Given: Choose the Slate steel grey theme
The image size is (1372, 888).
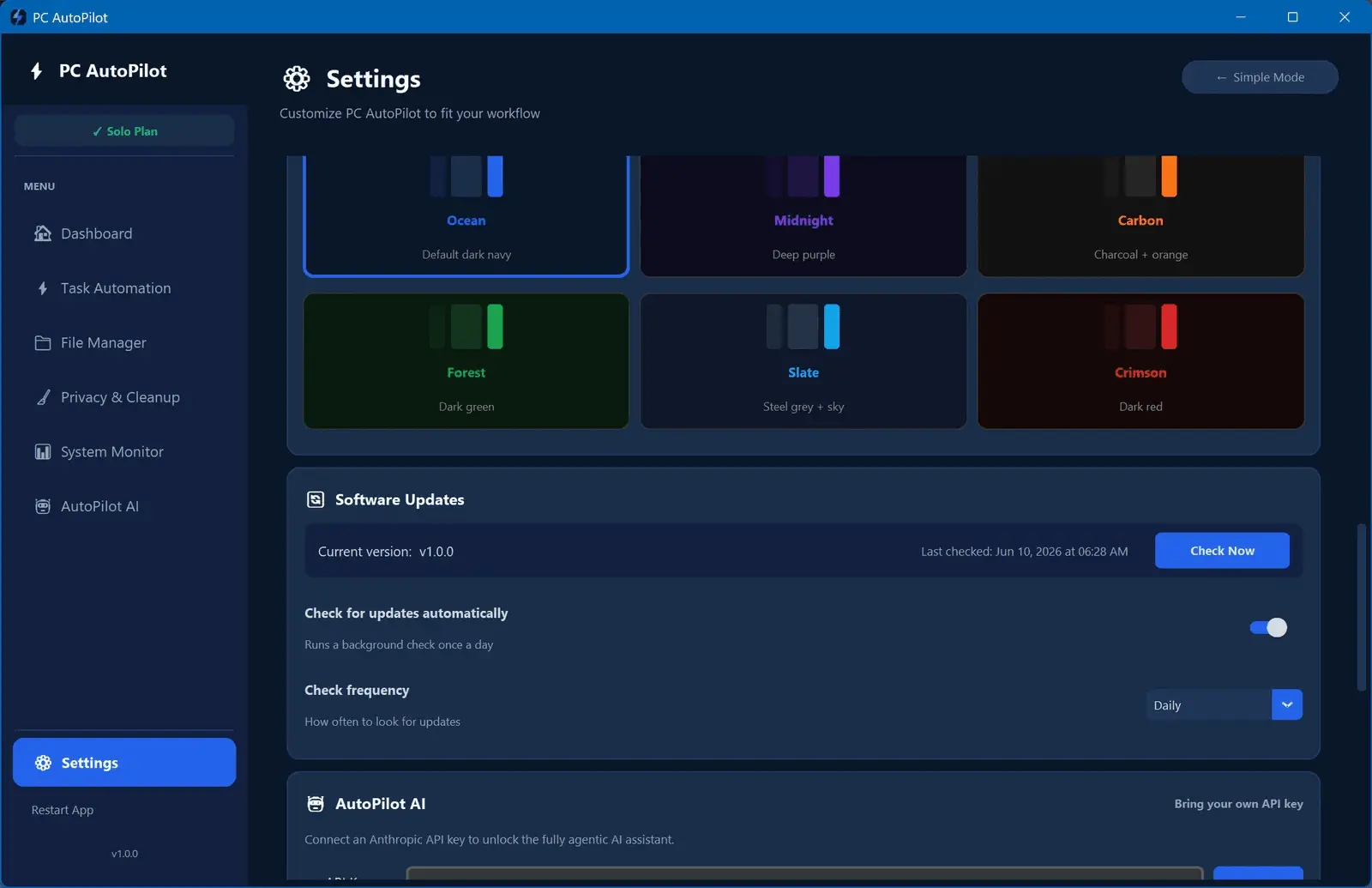Looking at the screenshot, I should (x=803, y=361).
